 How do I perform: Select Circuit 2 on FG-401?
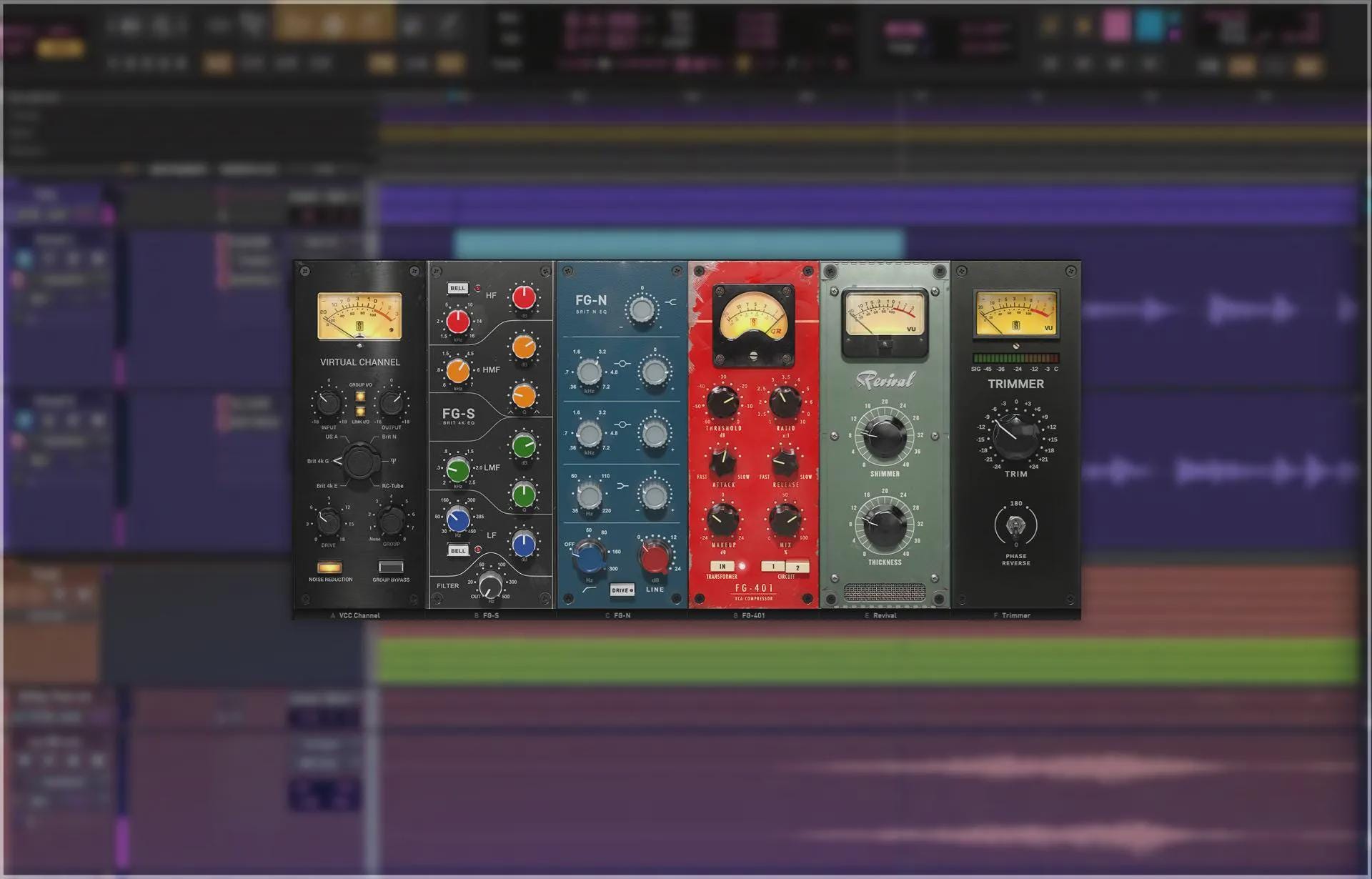797,568
